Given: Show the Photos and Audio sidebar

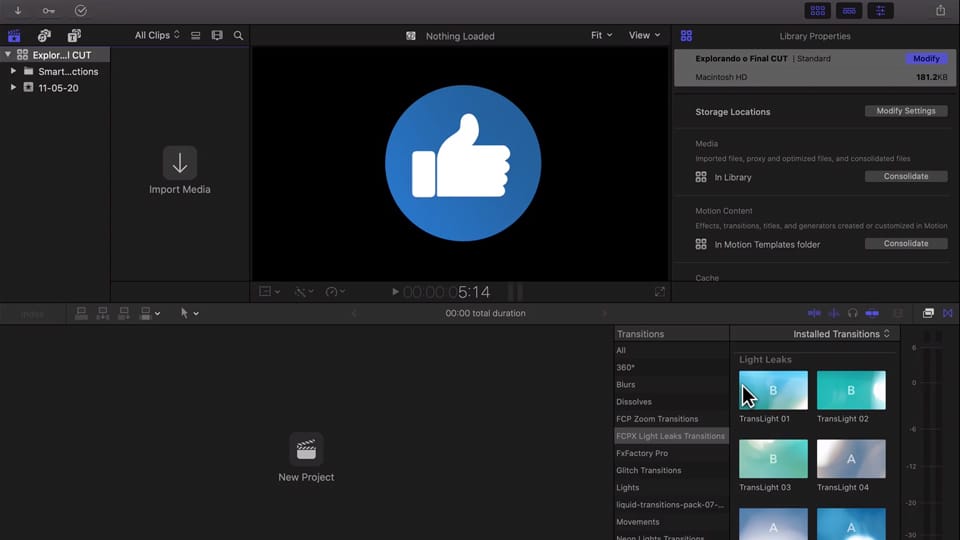Looking at the screenshot, I should 44,36.
